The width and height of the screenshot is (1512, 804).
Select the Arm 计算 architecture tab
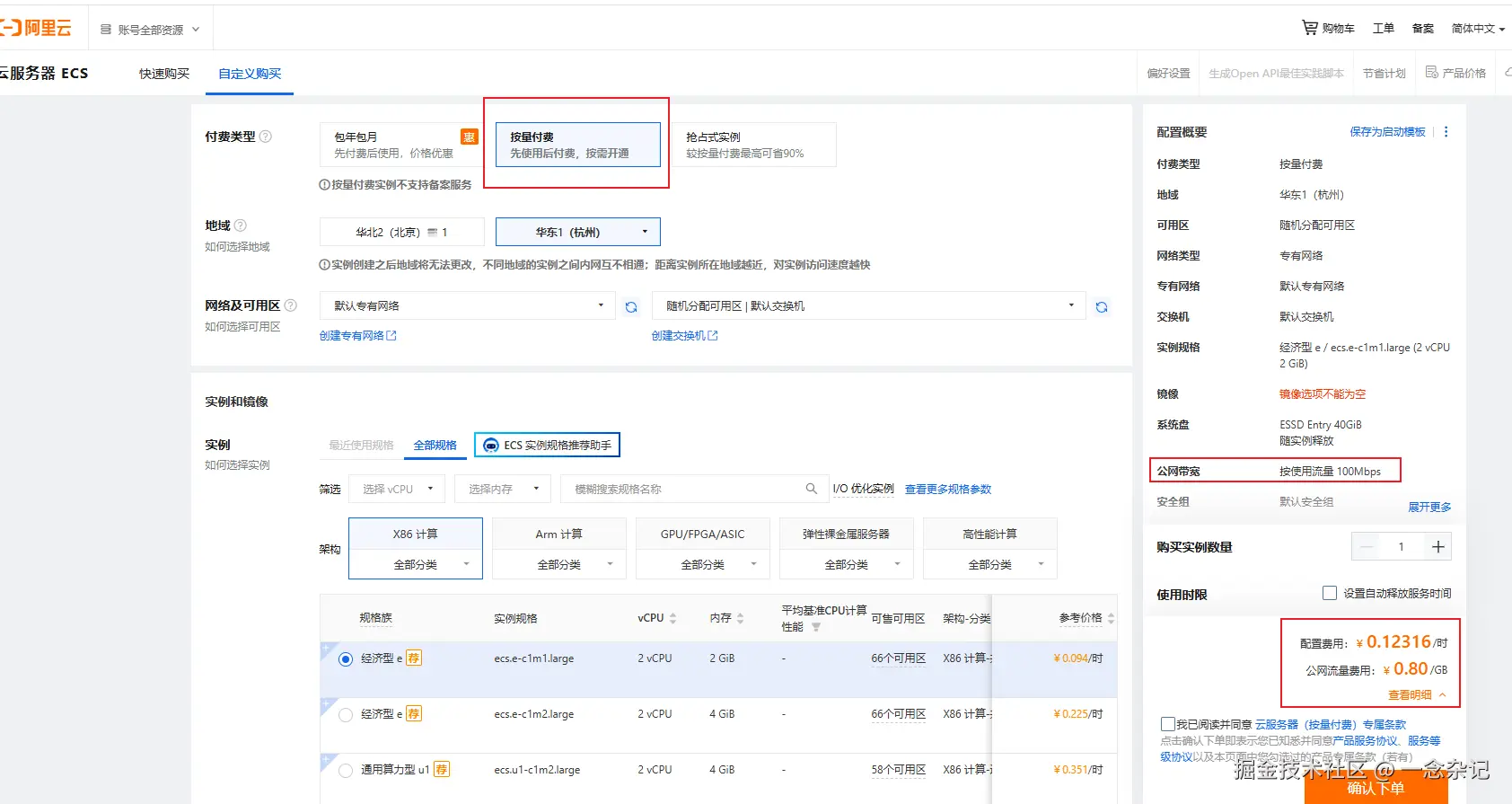coord(559,534)
